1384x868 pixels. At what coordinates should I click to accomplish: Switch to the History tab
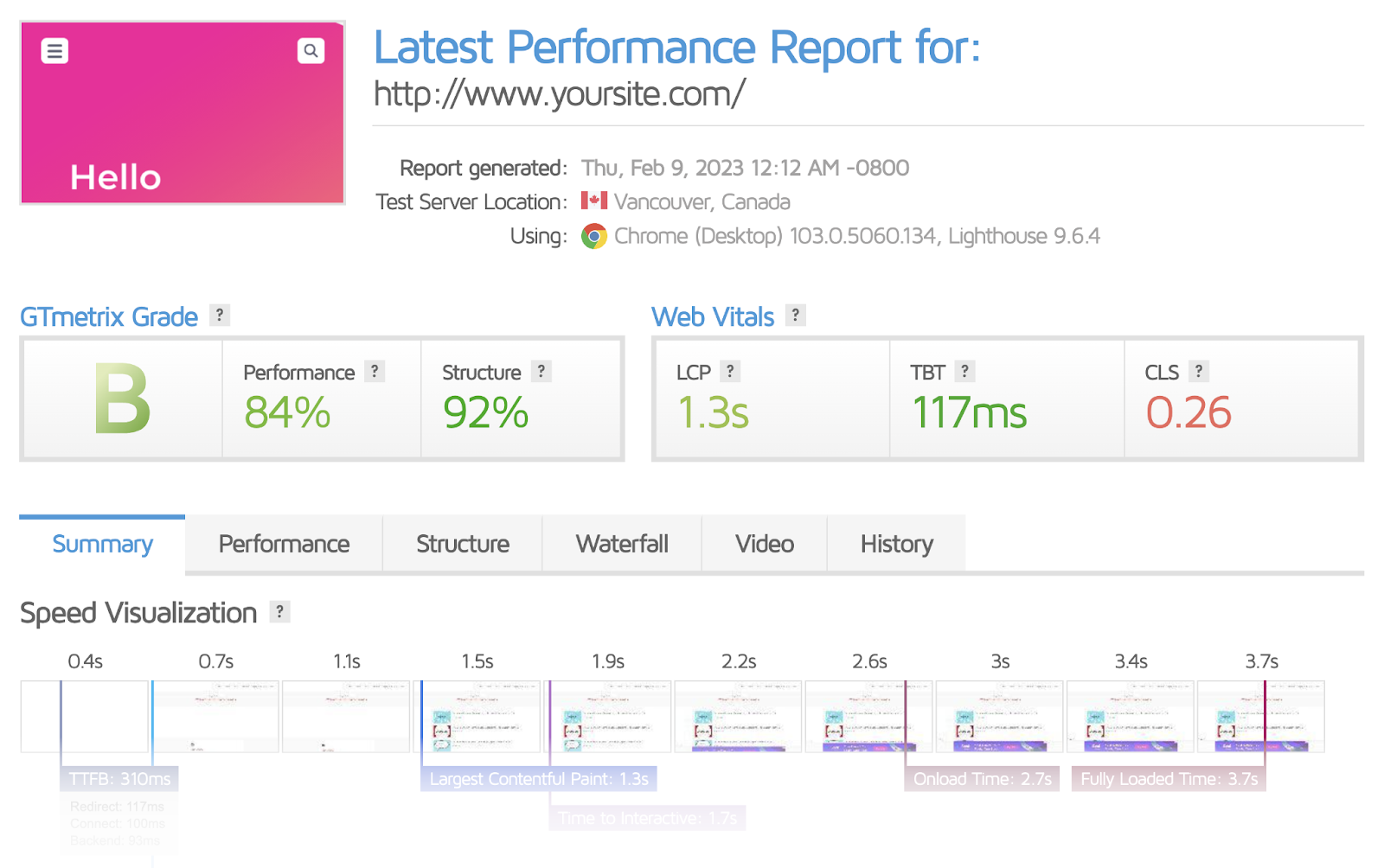(896, 544)
